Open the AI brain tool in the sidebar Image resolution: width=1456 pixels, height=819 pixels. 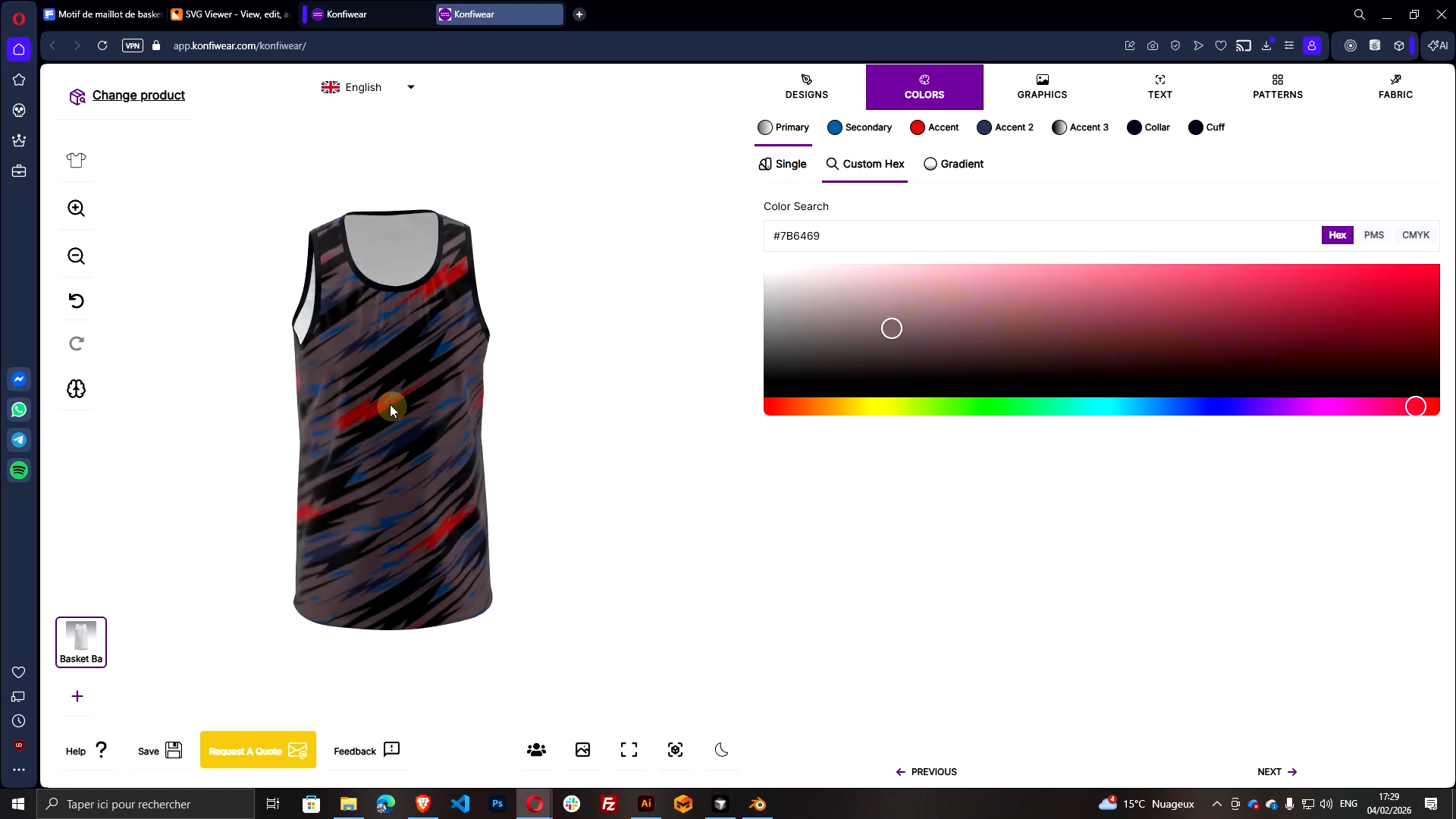pos(76,388)
